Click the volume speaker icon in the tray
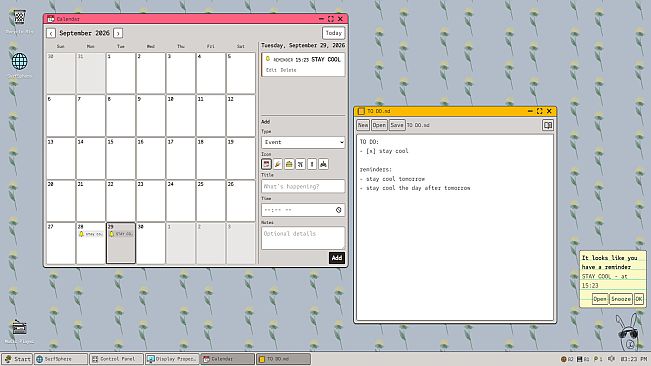 click(x=611, y=359)
